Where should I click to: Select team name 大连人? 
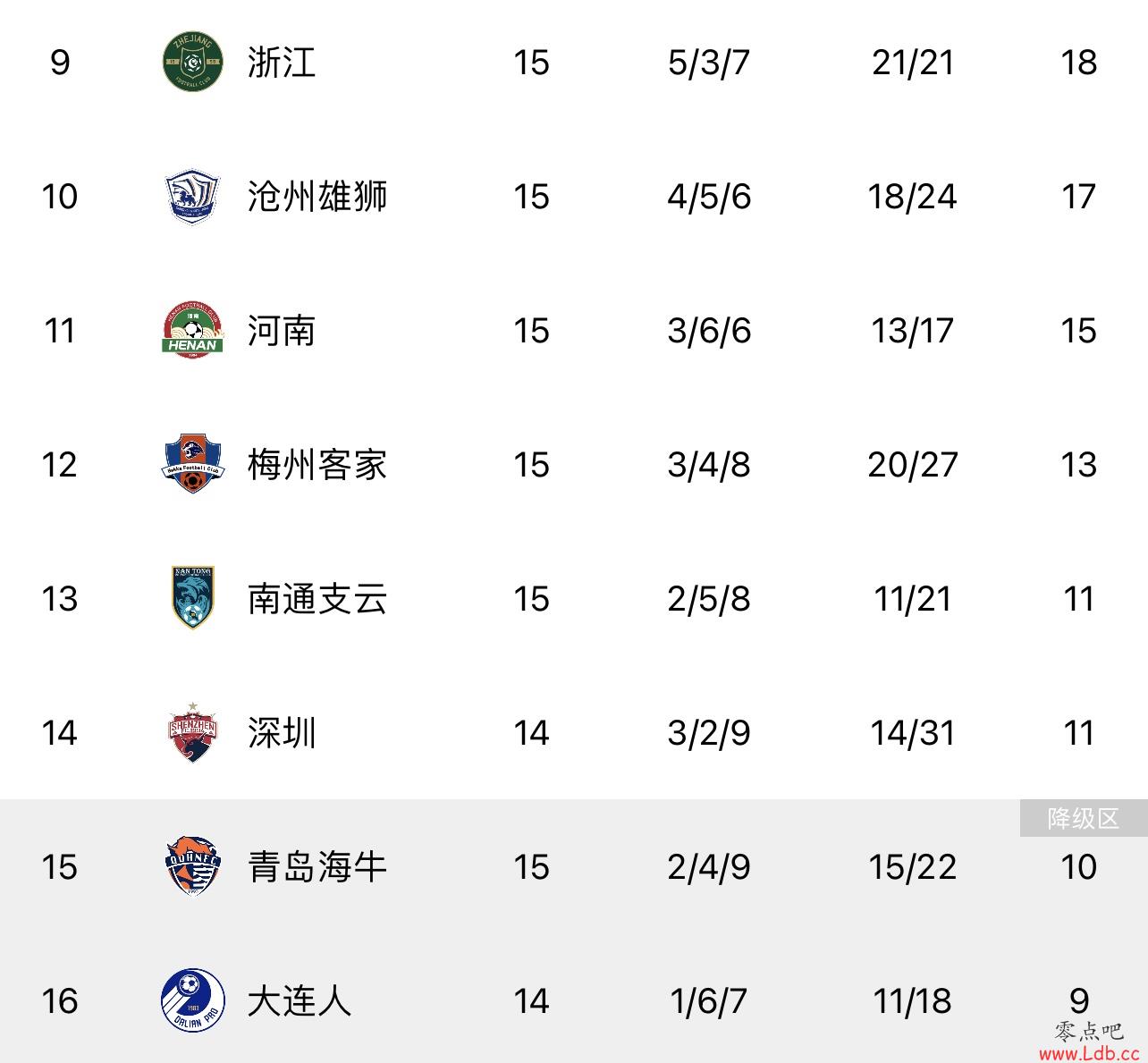[300, 1001]
